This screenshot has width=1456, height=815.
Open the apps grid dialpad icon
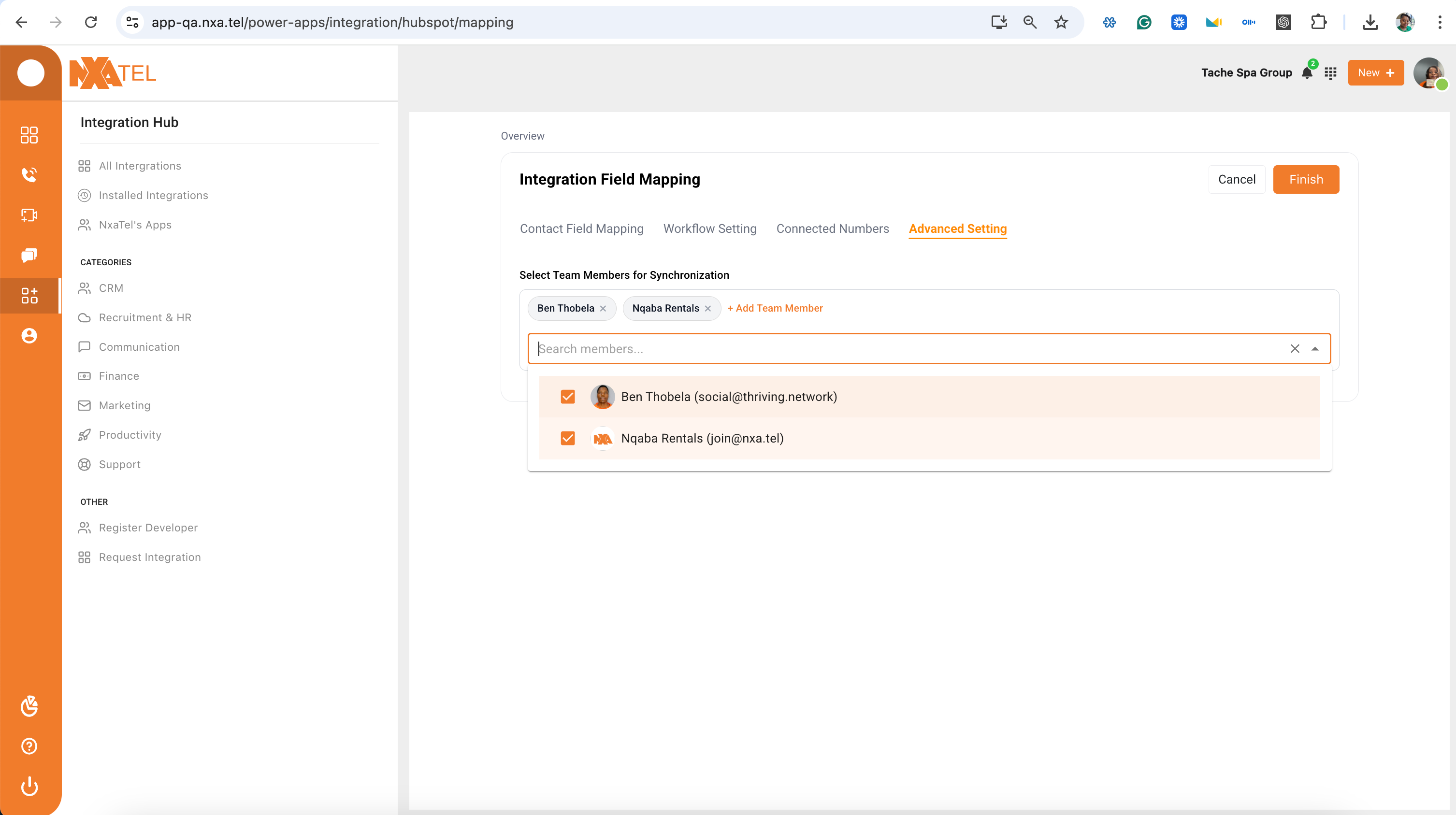click(1330, 73)
